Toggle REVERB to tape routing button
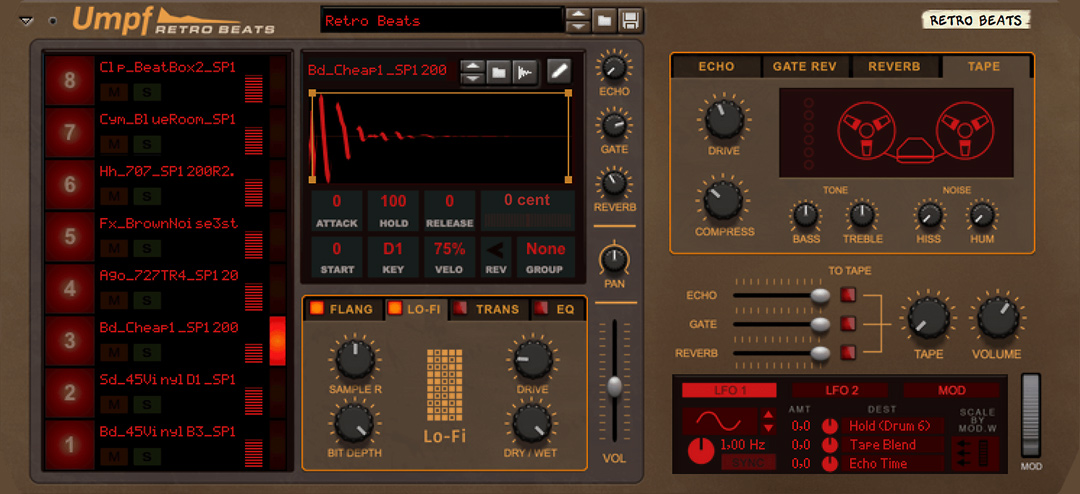Screen dimensions: 1080x494 848,352
